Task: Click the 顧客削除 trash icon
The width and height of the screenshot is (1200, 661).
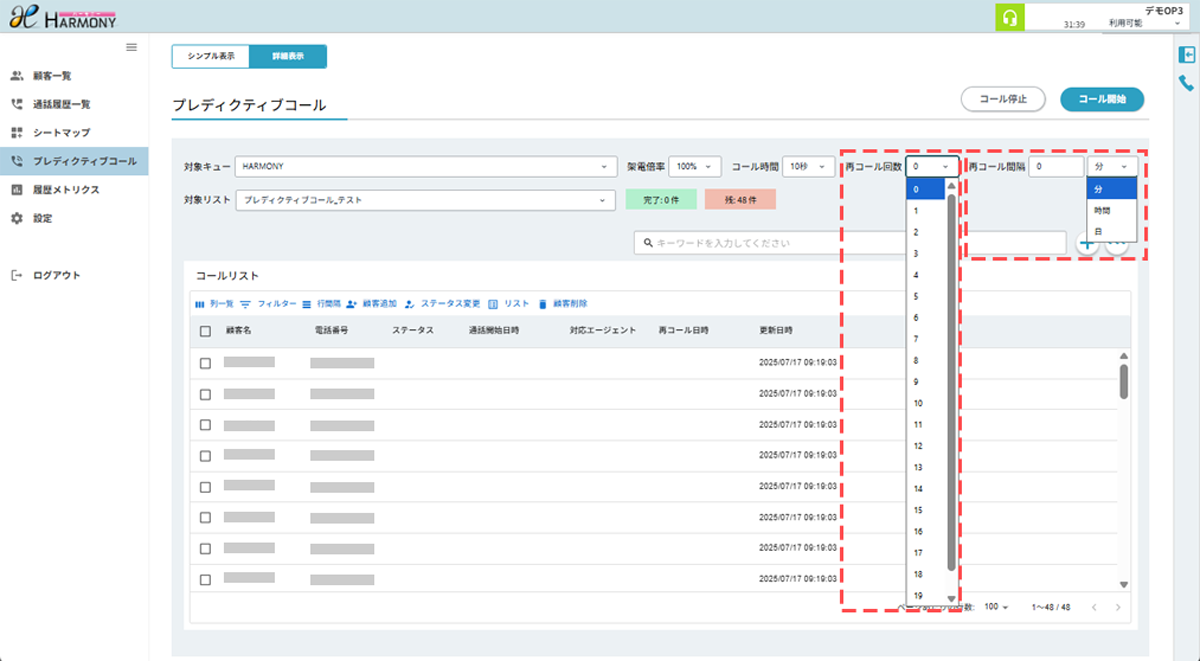Action: (543, 303)
